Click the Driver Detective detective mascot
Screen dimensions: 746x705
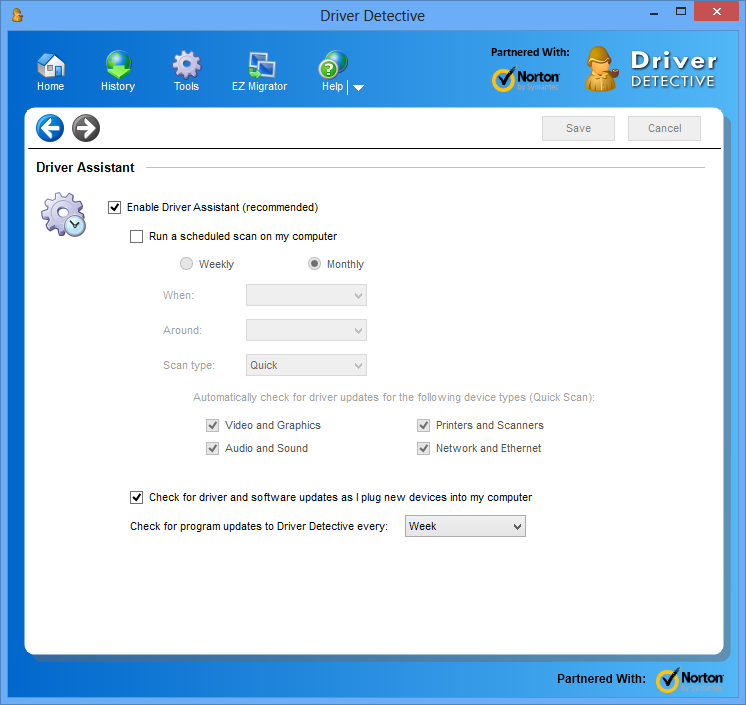click(x=601, y=69)
